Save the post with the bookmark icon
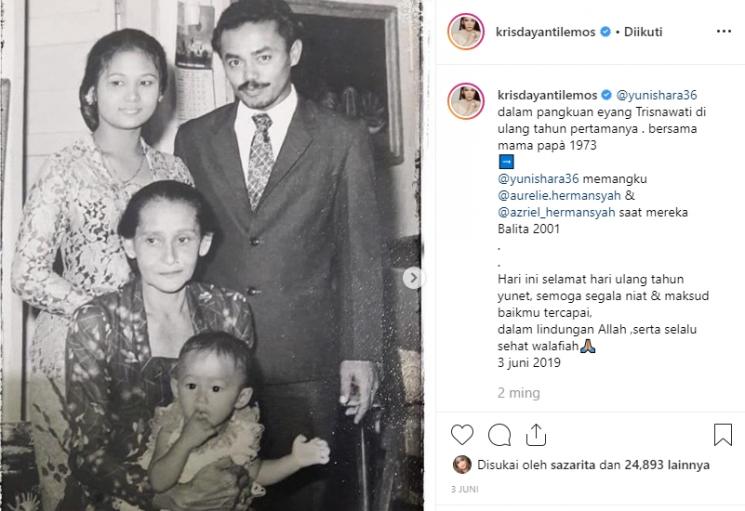The image size is (745, 511). (x=723, y=435)
